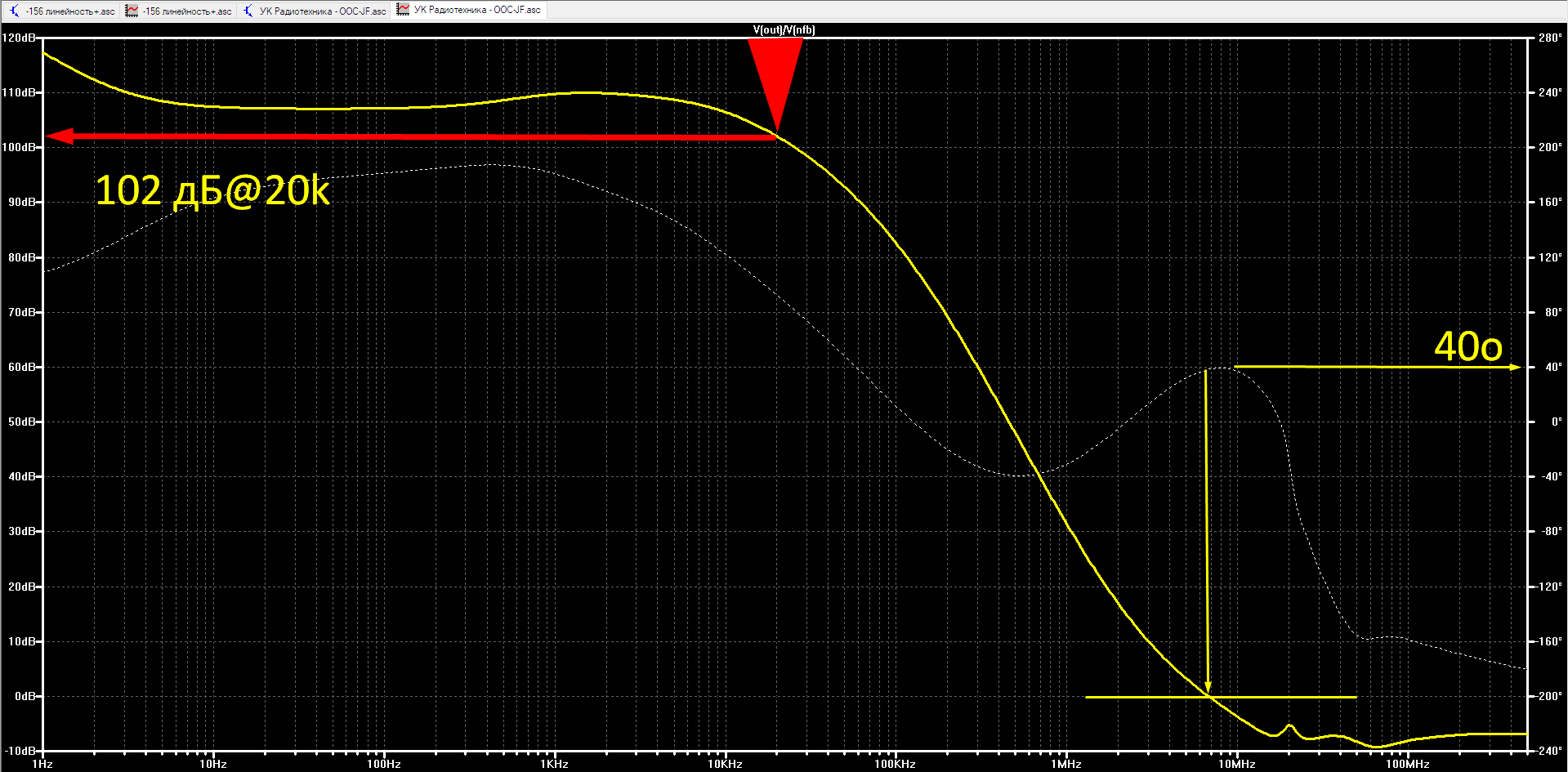Viewport: 1568px width, 772px height.
Task: Click the 10MHz frequency axis label
Action: pyautogui.click(x=1236, y=764)
